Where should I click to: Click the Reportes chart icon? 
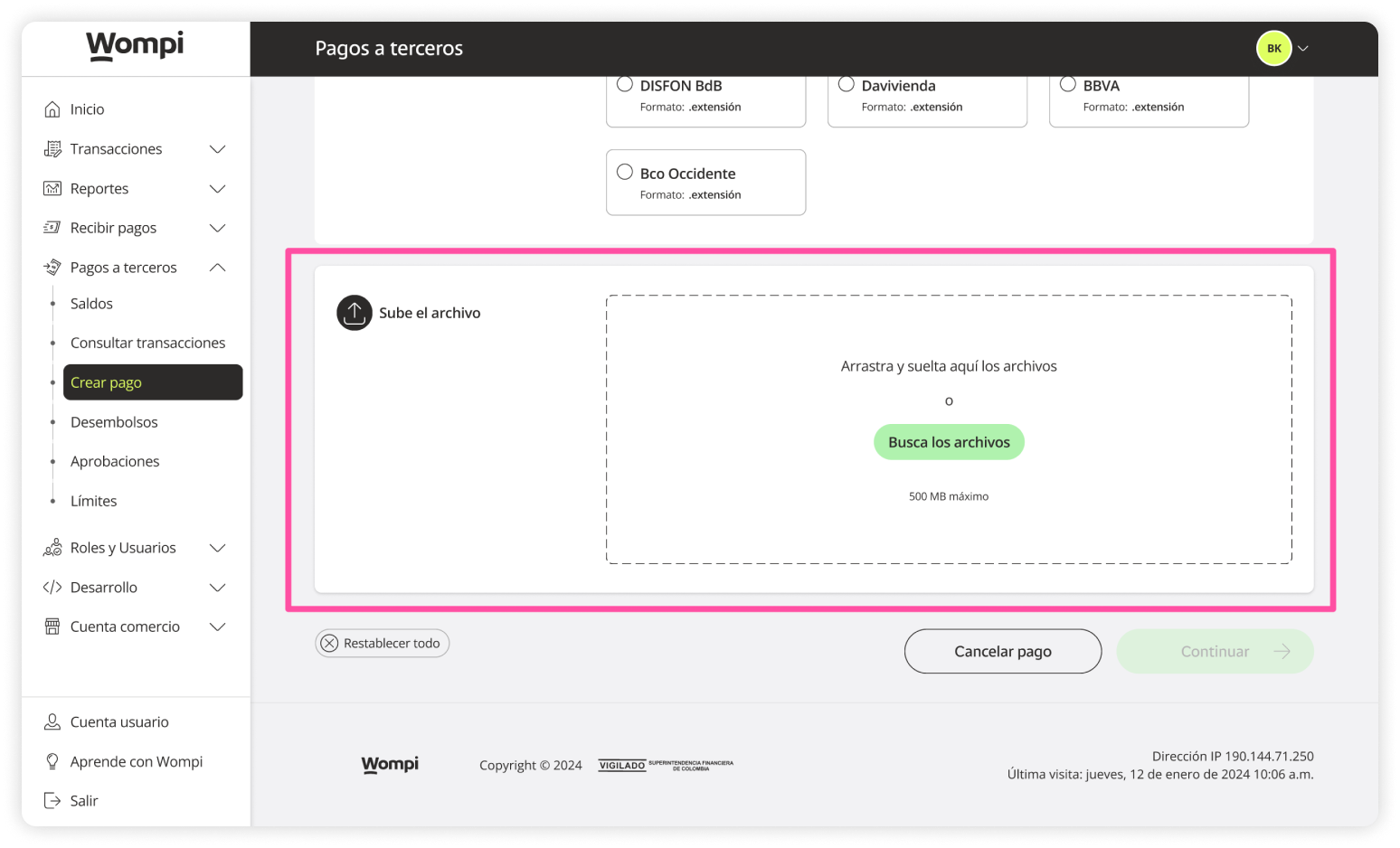(x=52, y=189)
